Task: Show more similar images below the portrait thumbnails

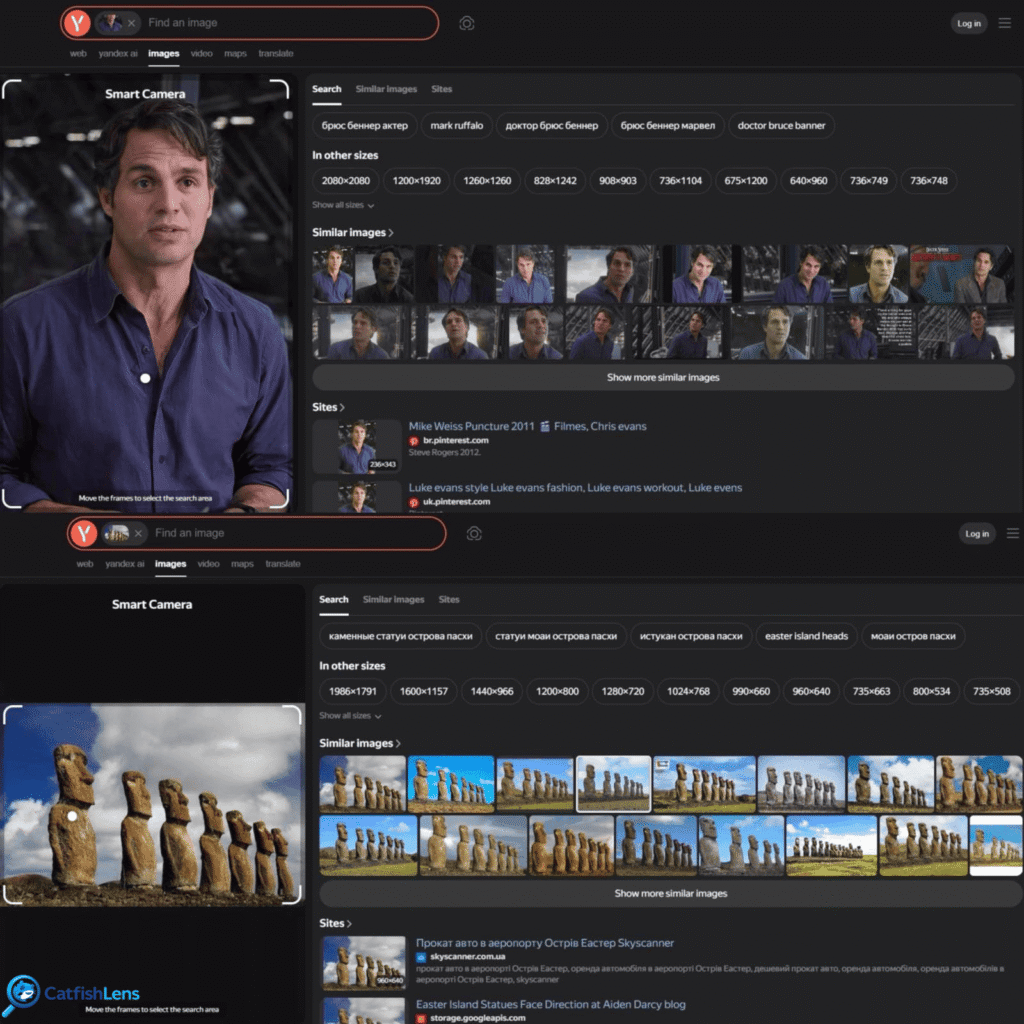Action: (x=663, y=377)
